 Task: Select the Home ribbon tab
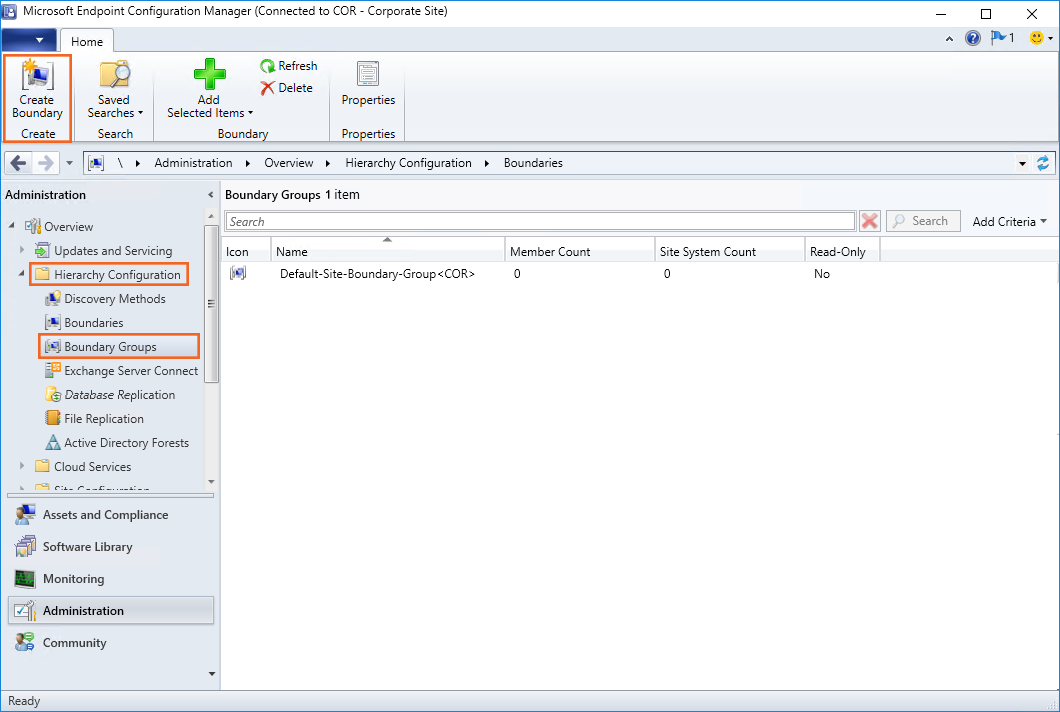pos(87,41)
